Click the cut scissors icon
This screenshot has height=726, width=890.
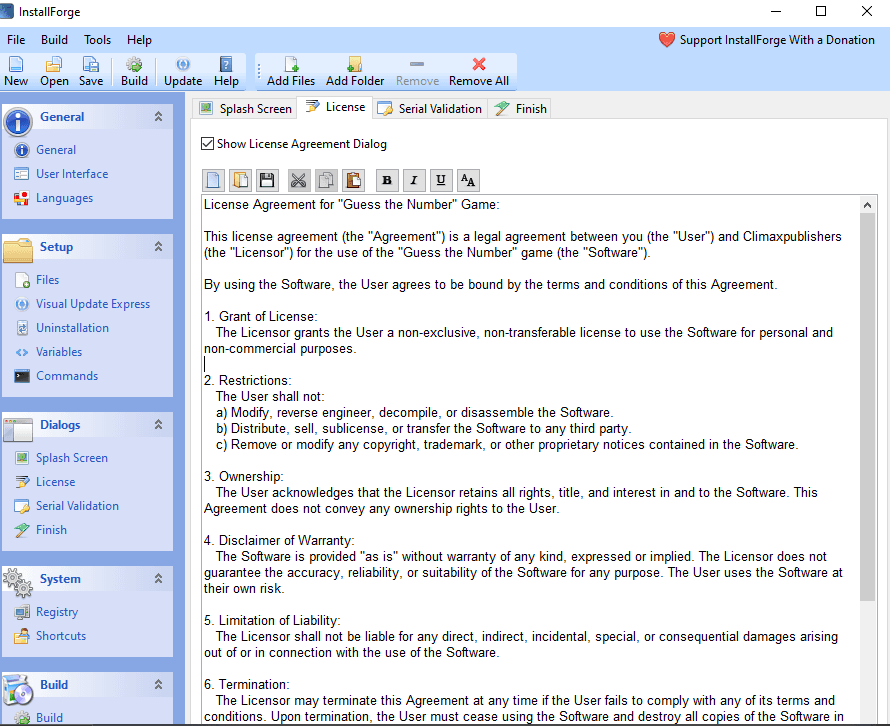click(298, 180)
